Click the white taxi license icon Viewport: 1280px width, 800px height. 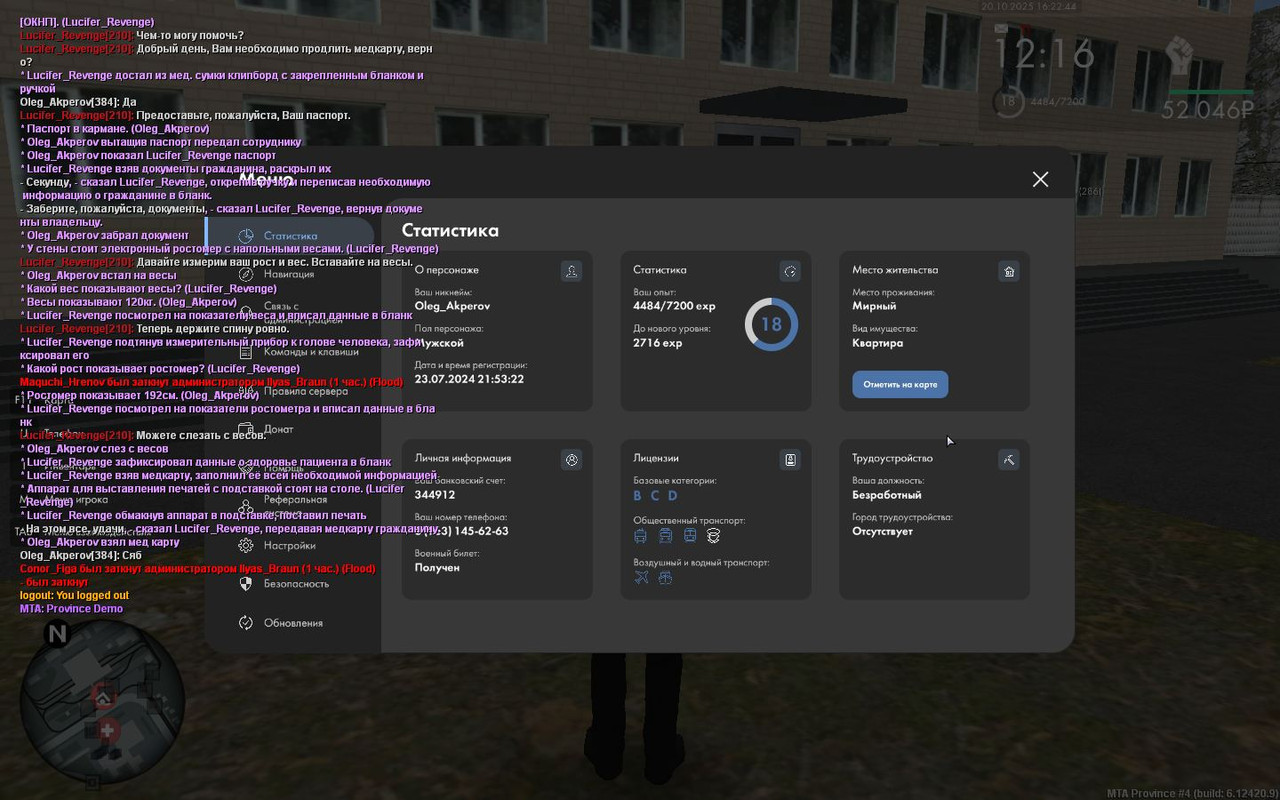[x=713, y=537]
